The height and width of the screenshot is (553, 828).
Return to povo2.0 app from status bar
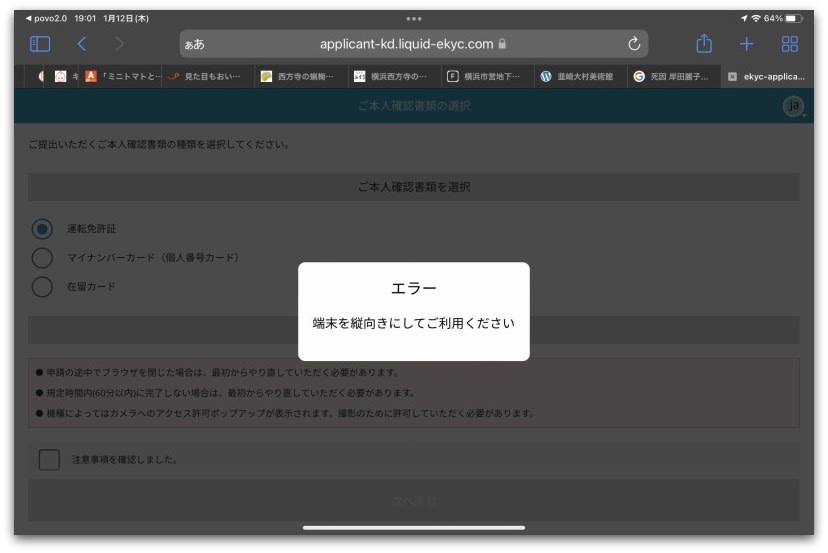46,18
